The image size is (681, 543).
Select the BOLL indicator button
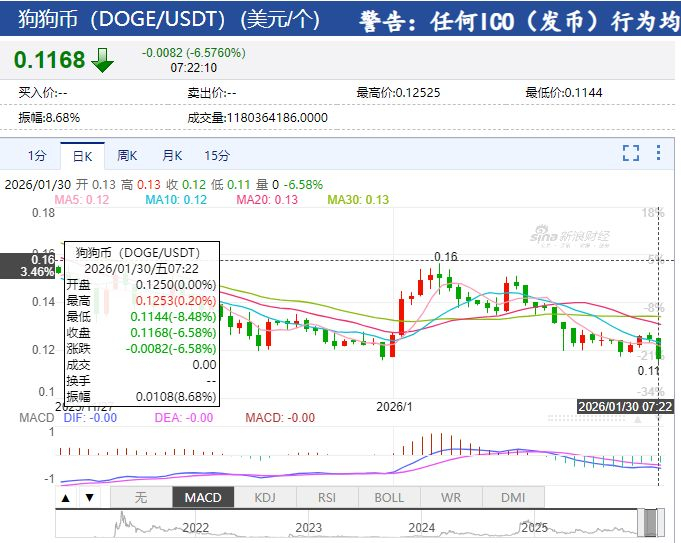point(389,497)
